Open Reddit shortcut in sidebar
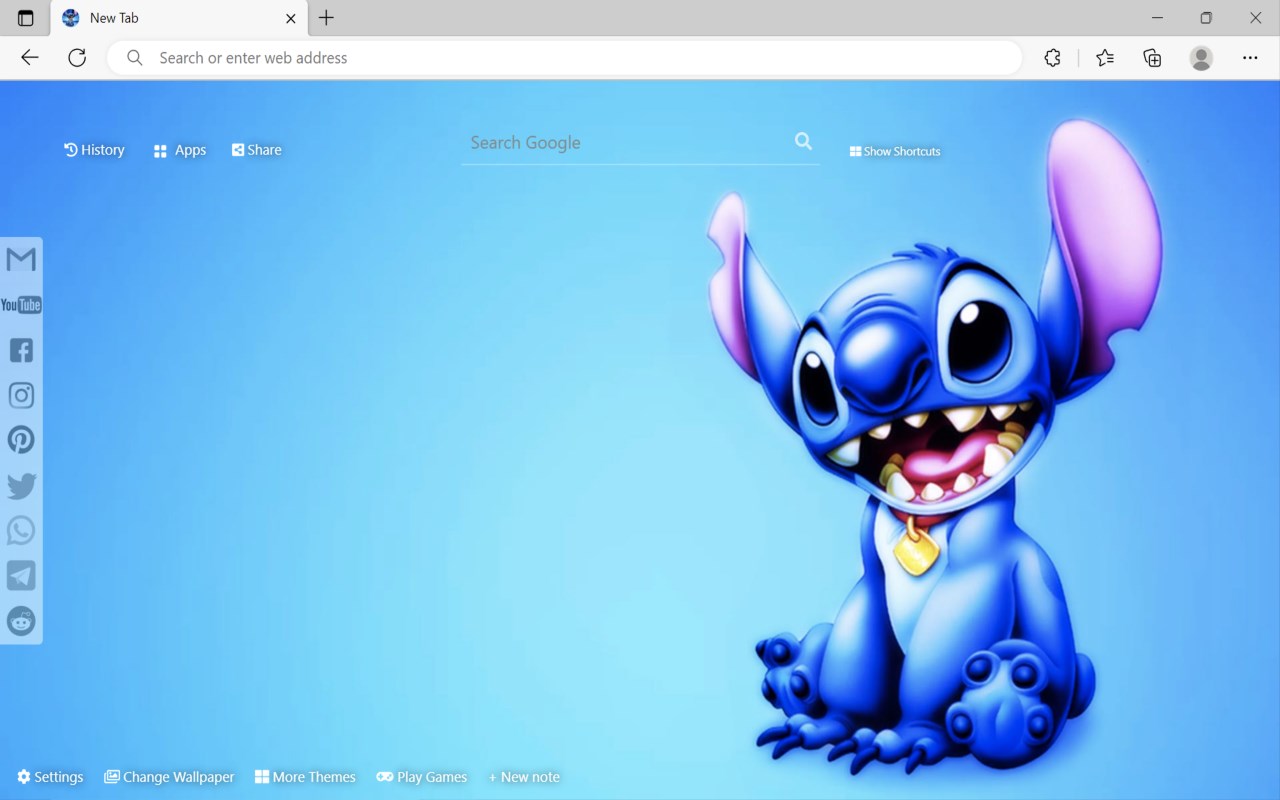The width and height of the screenshot is (1280, 800). coord(21,621)
